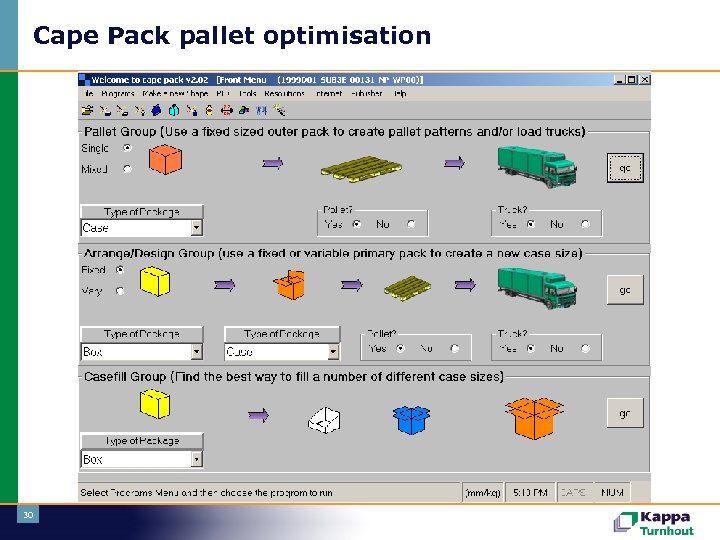Choose Truck No in Pallet Group
Screen dimensions: 720x540
pos(585,224)
